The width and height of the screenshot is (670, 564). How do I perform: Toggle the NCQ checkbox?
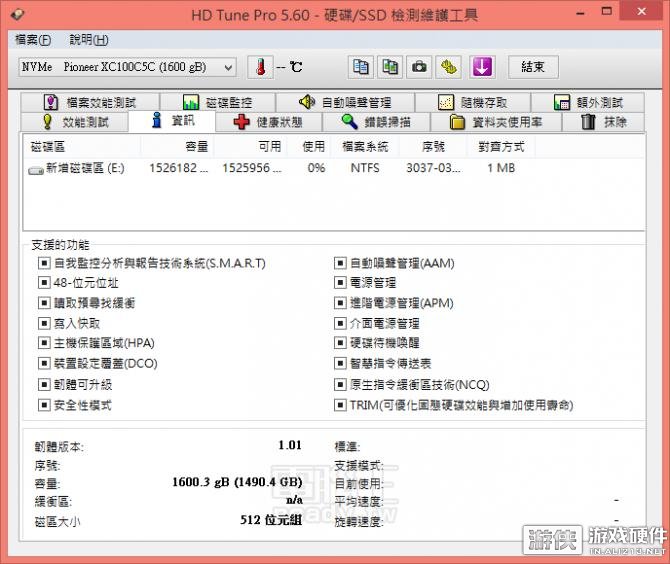click(x=340, y=385)
